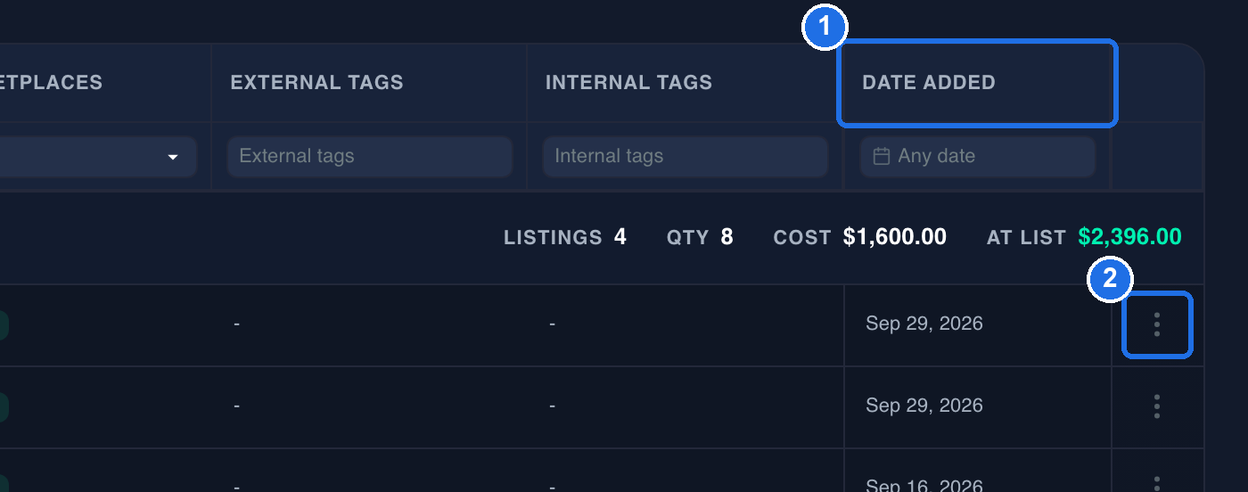Select the Listings 4 summary value
This screenshot has width=1248, height=492.
565,237
